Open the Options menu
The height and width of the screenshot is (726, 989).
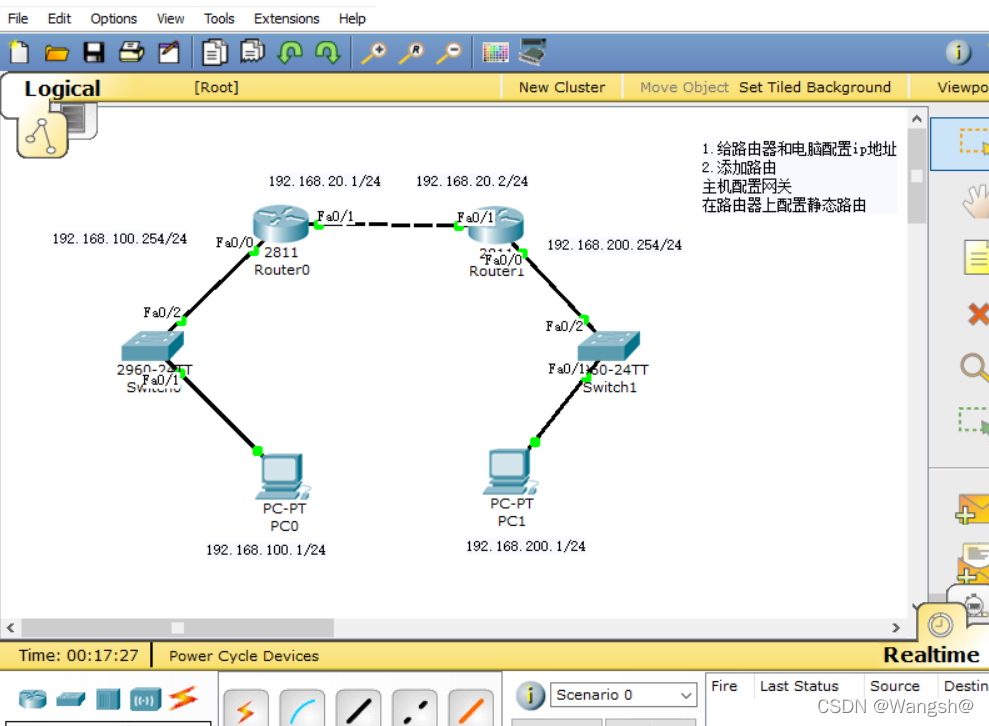tap(114, 18)
